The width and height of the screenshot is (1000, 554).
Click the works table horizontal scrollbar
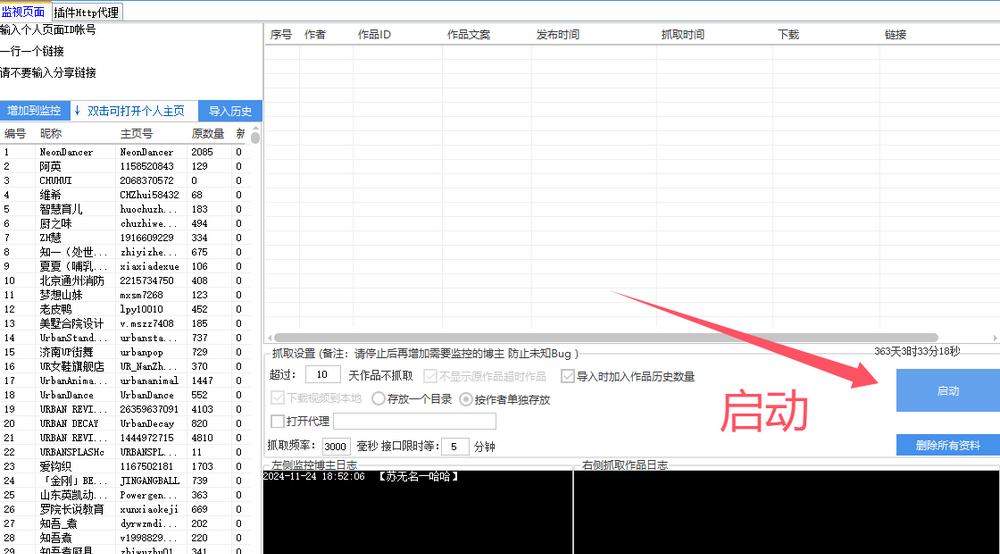[606, 338]
